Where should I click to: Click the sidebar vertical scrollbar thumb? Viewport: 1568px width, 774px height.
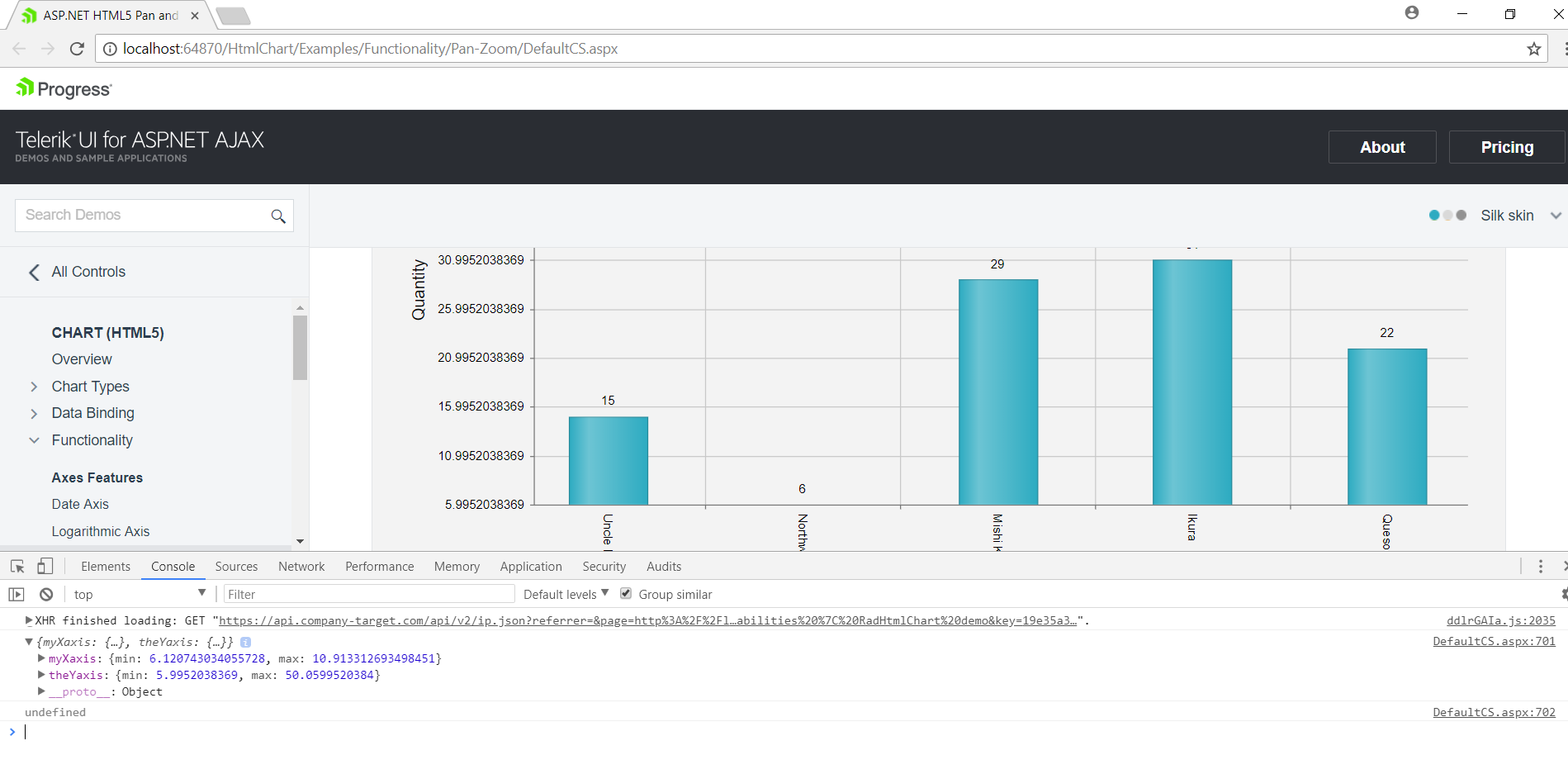[300, 348]
